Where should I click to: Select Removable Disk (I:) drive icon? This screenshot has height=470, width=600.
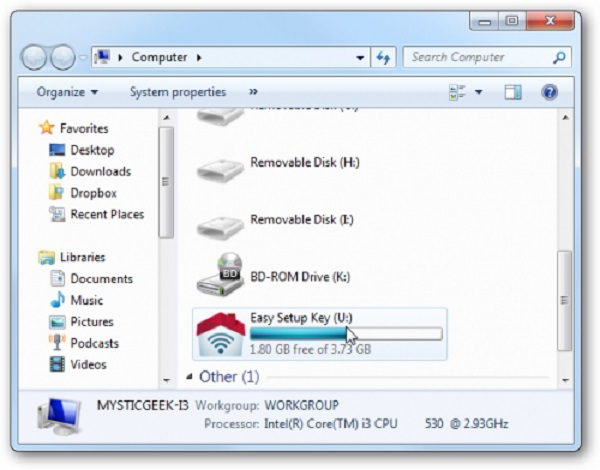[219, 224]
